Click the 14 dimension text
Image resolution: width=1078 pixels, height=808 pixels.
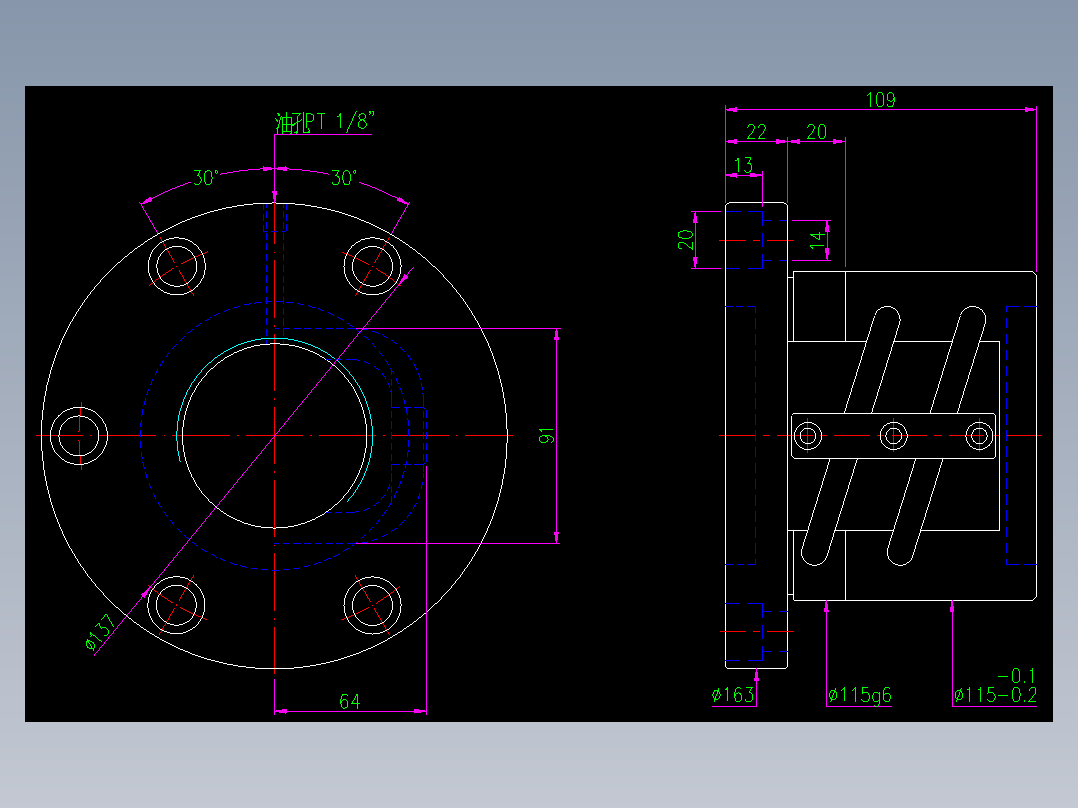coord(817,239)
